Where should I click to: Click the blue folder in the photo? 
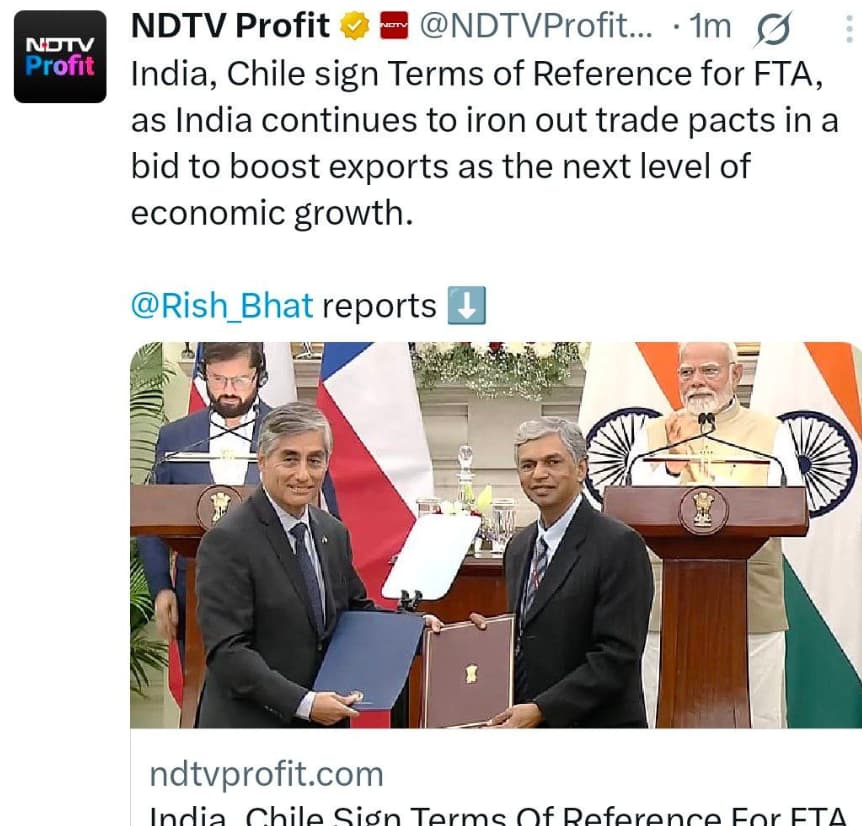pos(367,659)
